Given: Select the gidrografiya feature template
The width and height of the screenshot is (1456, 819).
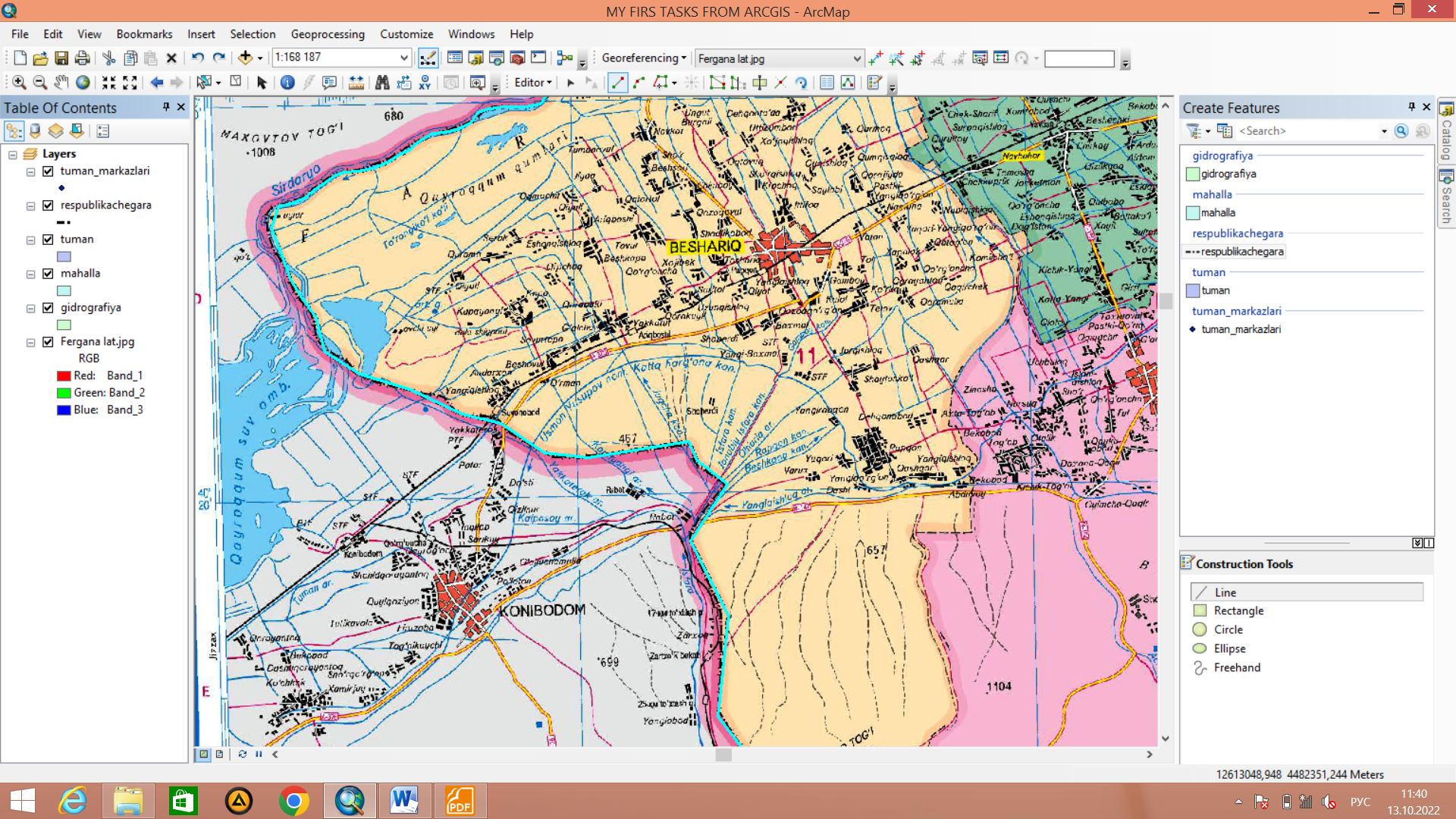Looking at the screenshot, I should pos(1222,174).
